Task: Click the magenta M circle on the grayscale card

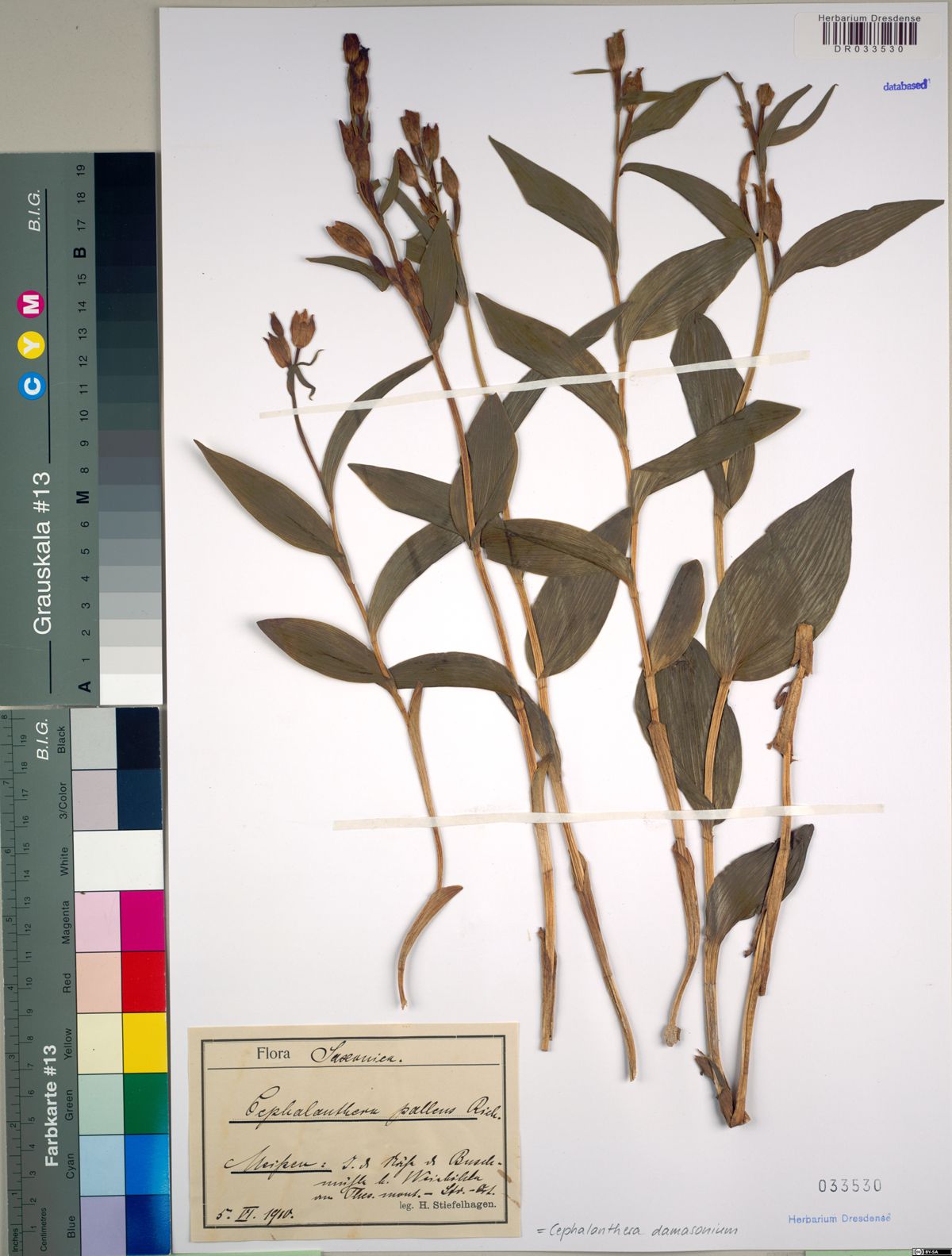Action: pos(34,305)
